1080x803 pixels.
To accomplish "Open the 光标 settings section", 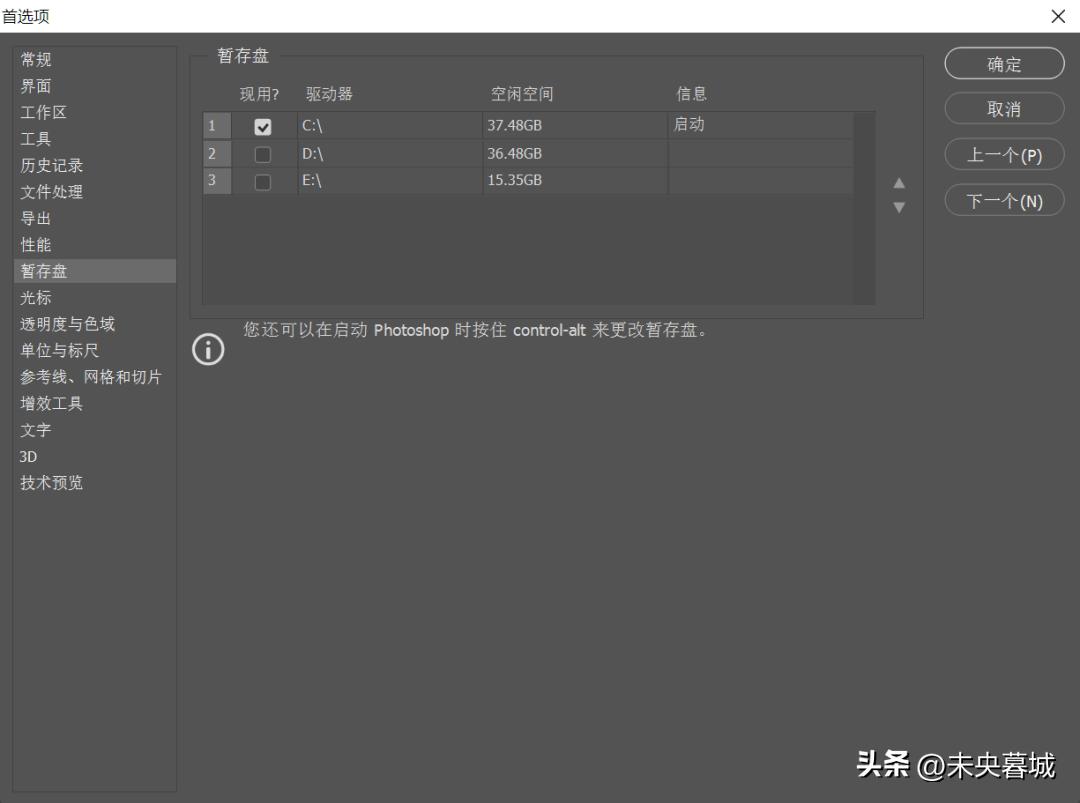I will [35, 297].
